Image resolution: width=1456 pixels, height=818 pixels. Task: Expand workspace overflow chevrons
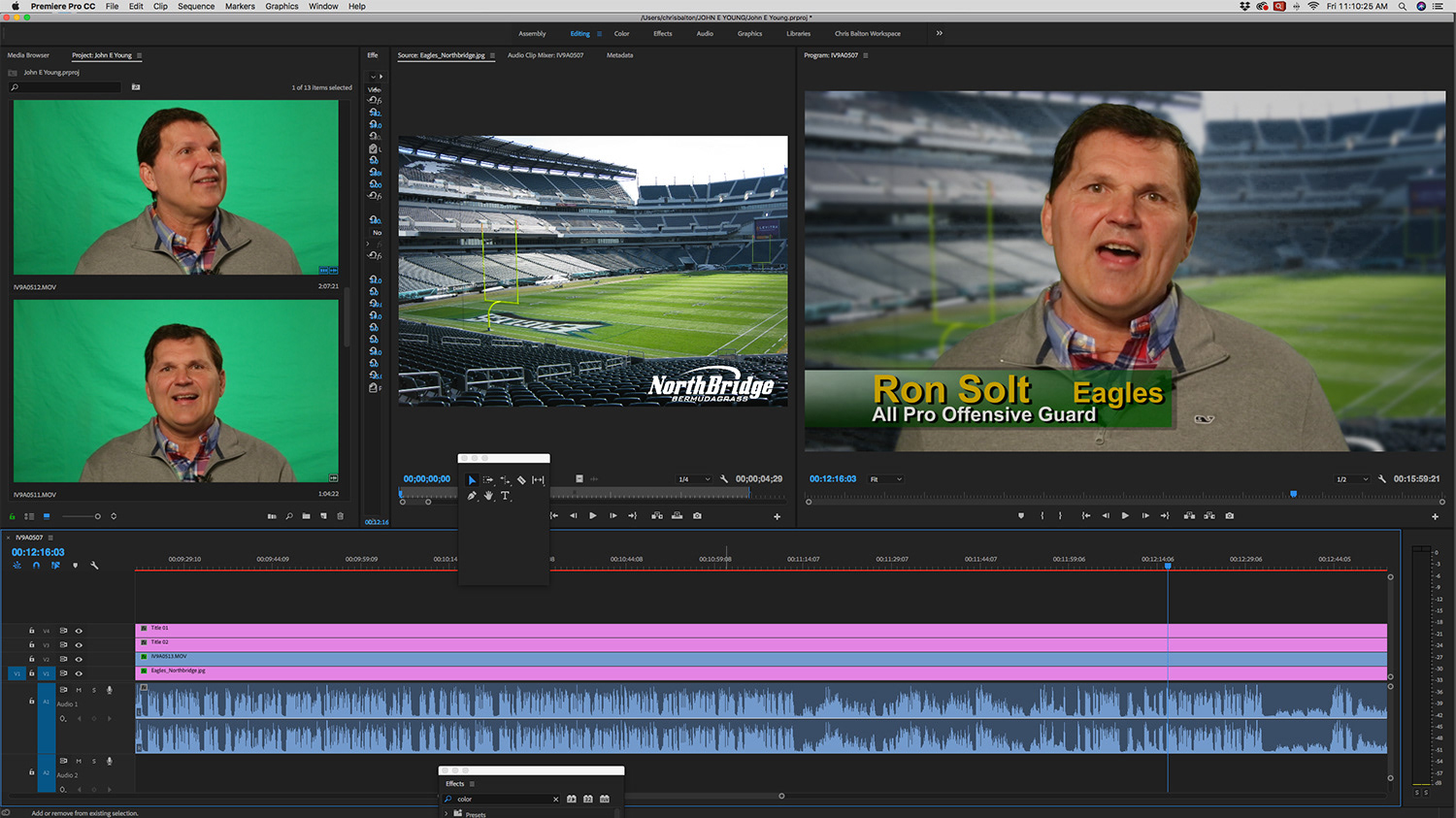point(939,33)
